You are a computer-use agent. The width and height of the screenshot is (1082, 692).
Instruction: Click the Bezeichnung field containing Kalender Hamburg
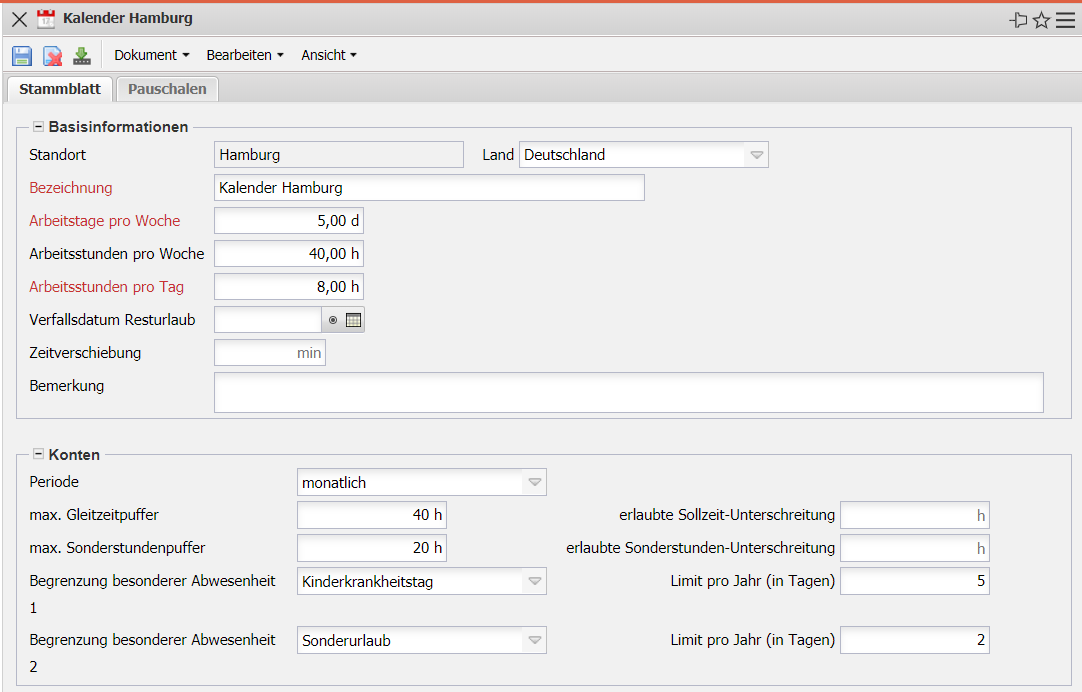tap(429, 188)
